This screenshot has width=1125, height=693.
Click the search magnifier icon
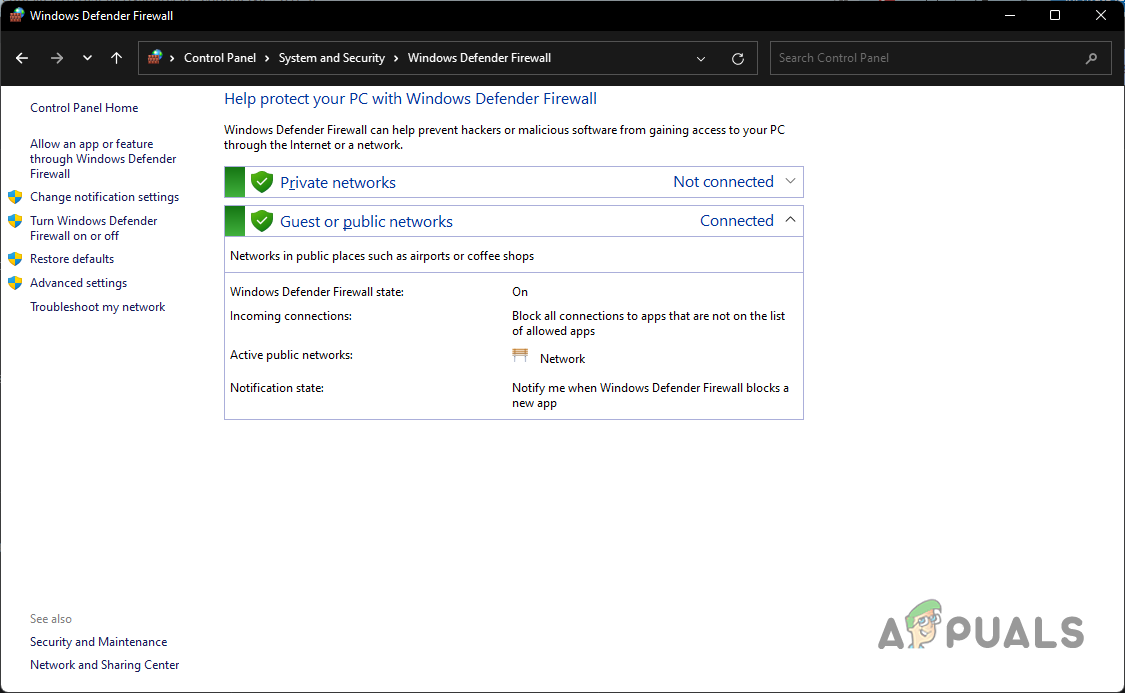coord(1091,58)
